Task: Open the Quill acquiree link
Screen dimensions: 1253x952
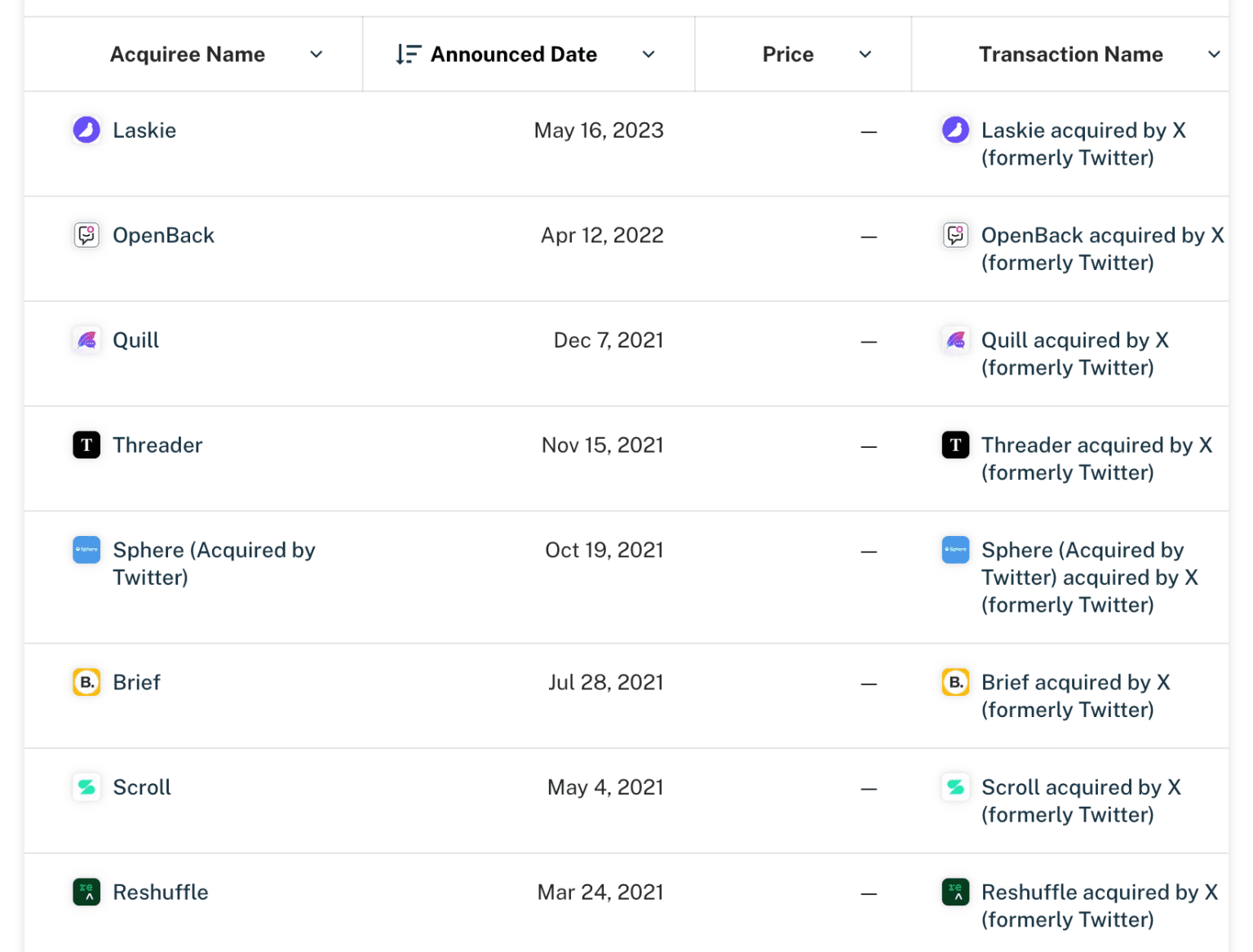Action: pyautogui.click(x=135, y=340)
